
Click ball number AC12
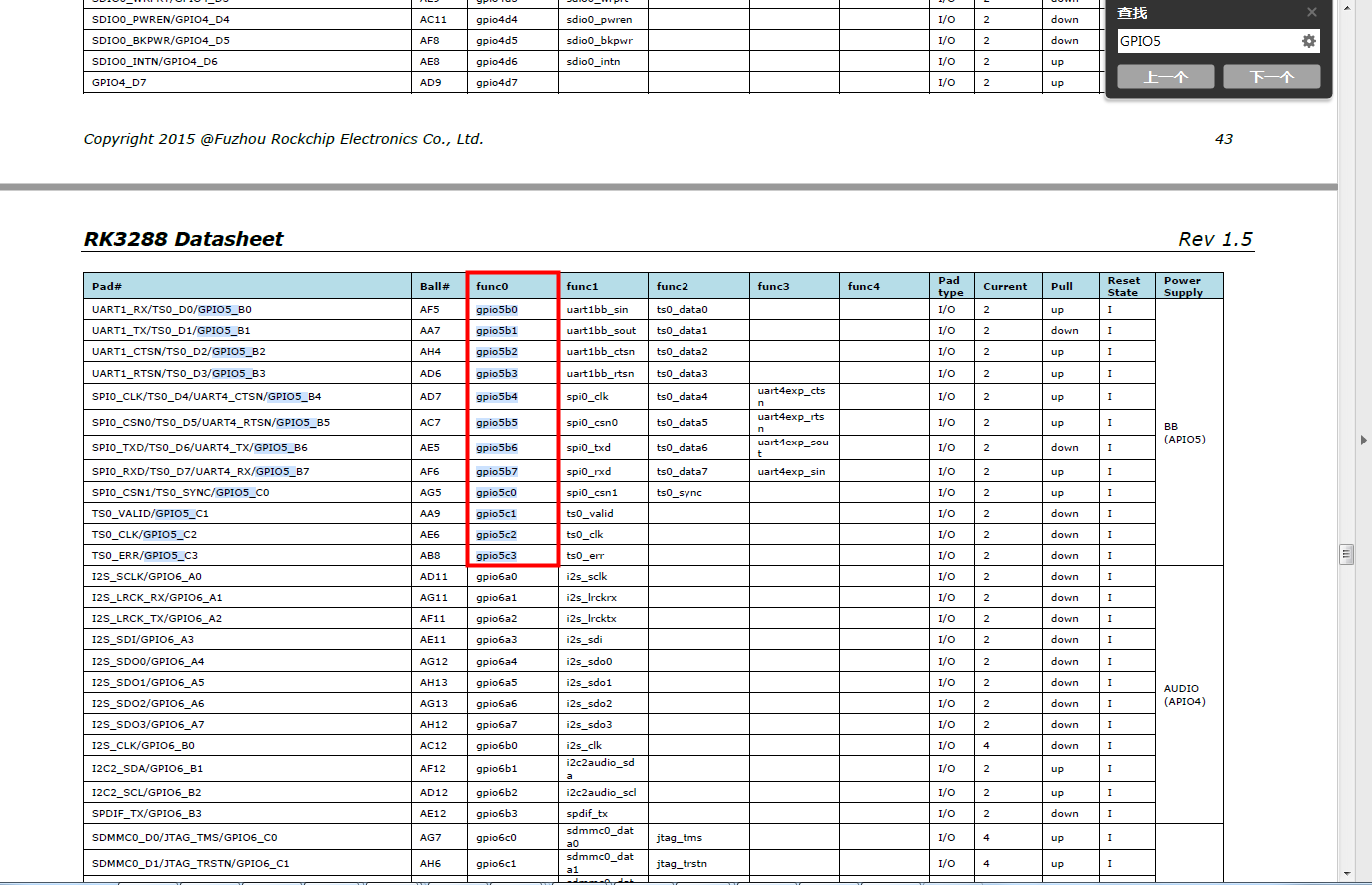[x=434, y=746]
